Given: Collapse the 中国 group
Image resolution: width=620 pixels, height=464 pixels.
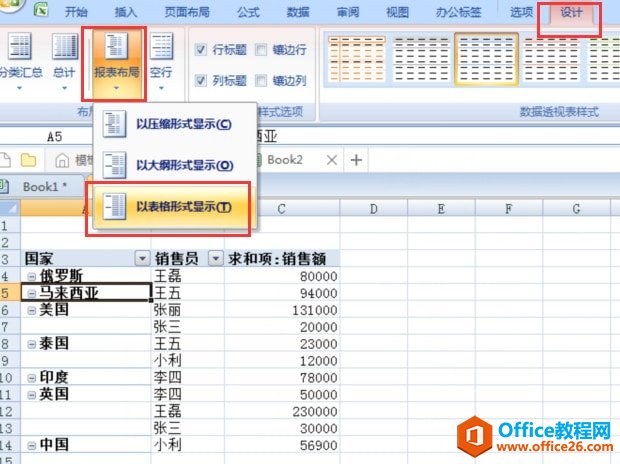Looking at the screenshot, I should pos(32,446).
